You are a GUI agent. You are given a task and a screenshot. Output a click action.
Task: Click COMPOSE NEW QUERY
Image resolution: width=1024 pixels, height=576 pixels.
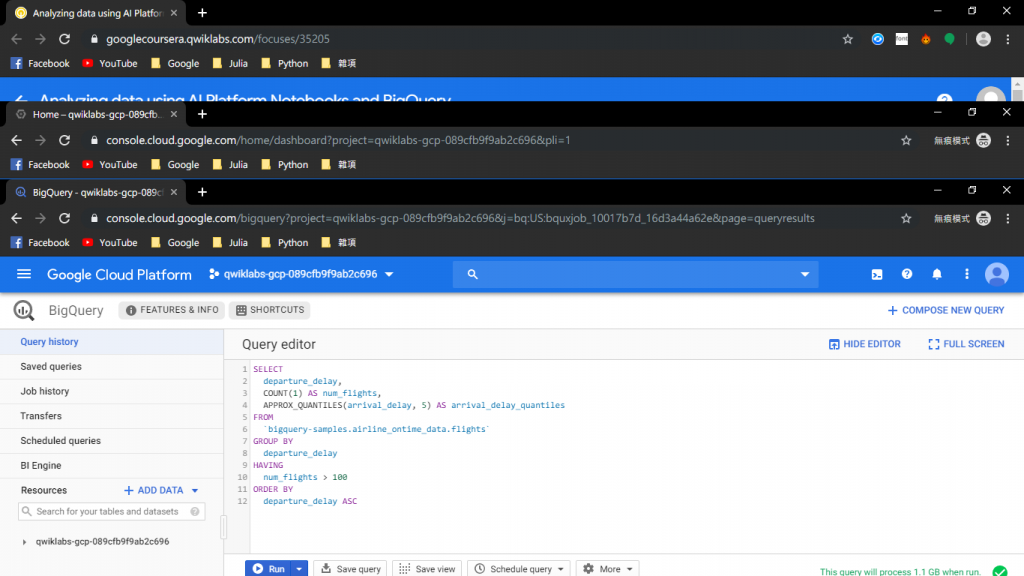946,310
